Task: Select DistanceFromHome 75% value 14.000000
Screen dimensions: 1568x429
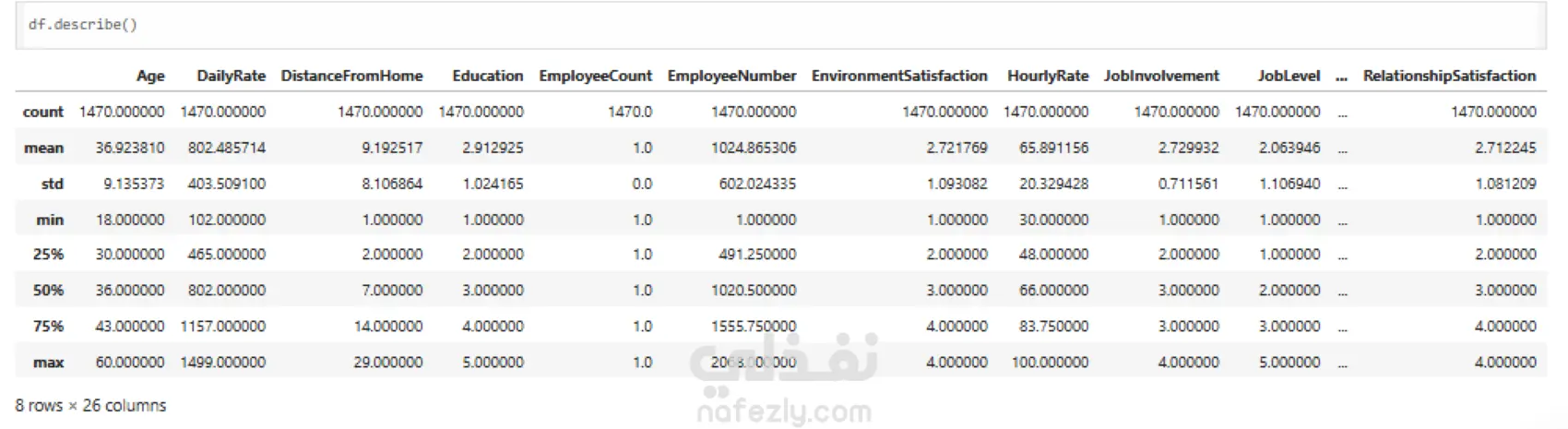Action: (x=388, y=327)
